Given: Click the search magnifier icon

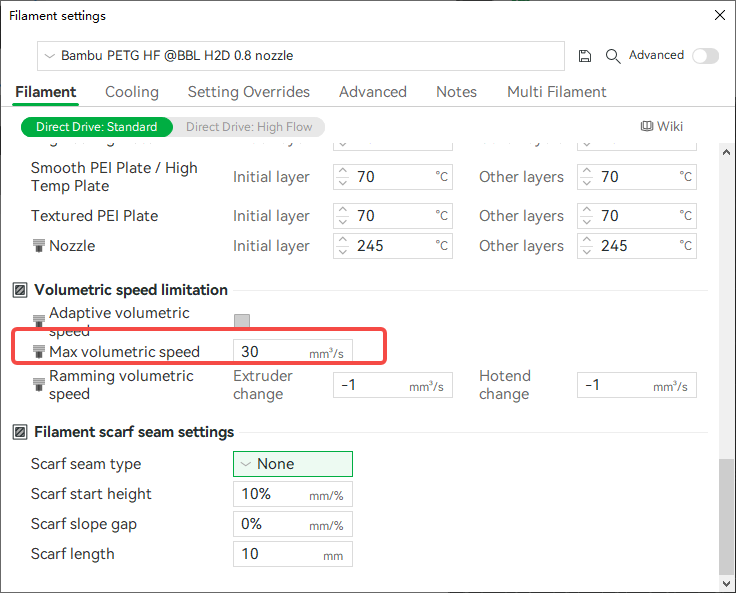Looking at the screenshot, I should [x=613, y=56].
